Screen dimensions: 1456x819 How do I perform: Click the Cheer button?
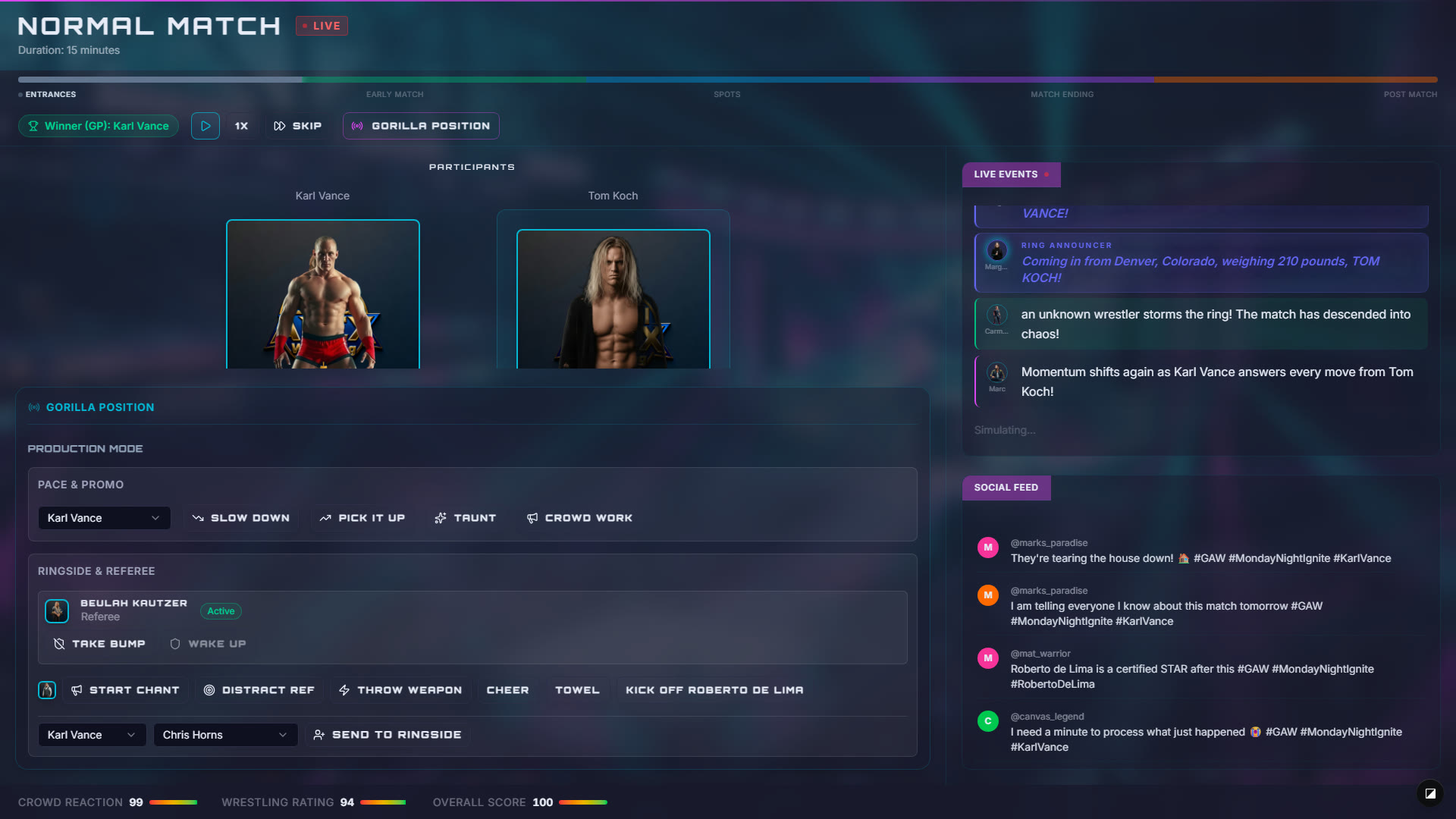tap(507, 690)
